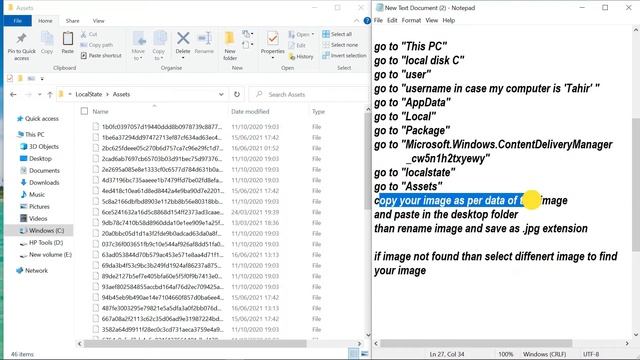This screenshot has height=360, width=640.
Task: Open Properties with checkmark icon
Action: point(273,39)
